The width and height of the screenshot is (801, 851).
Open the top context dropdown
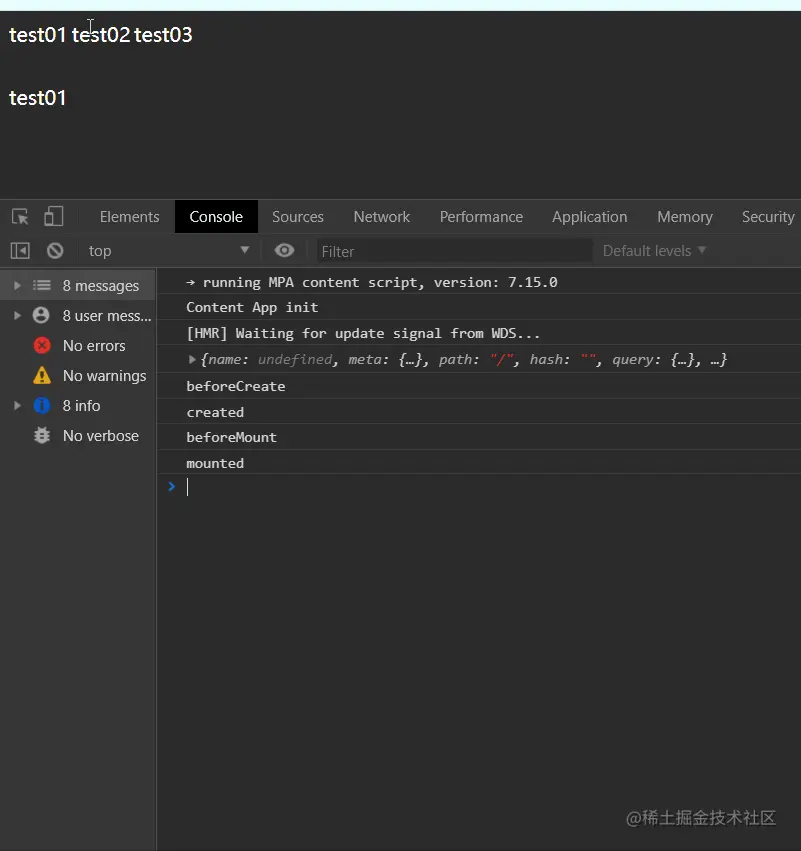click(169, 251)
